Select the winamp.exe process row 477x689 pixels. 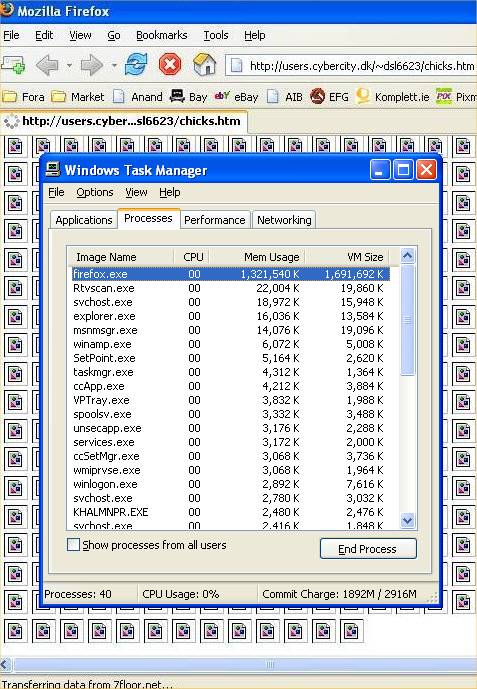228,344
